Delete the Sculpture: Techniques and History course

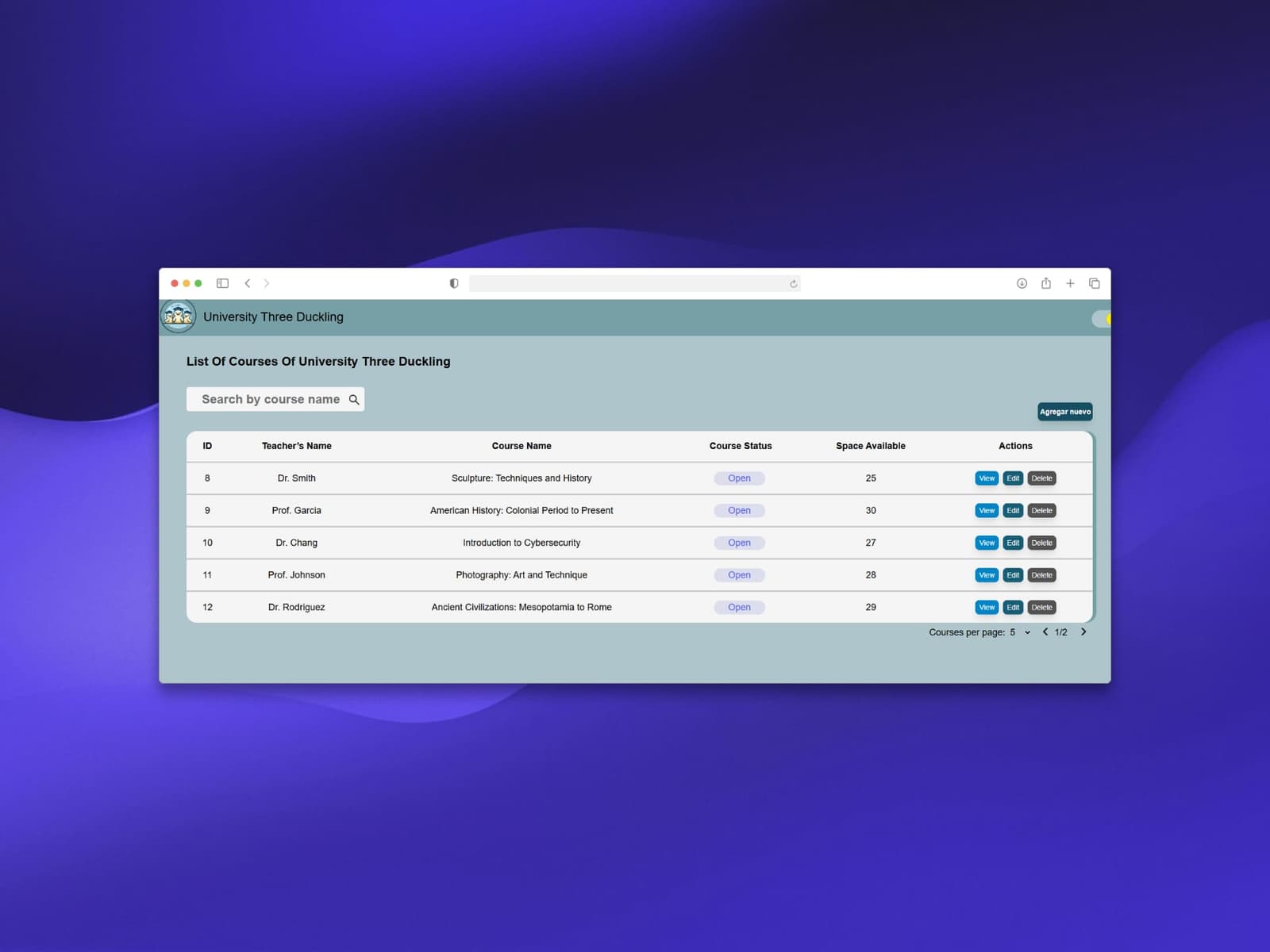pyautogui.click(x=1042, y=478)
